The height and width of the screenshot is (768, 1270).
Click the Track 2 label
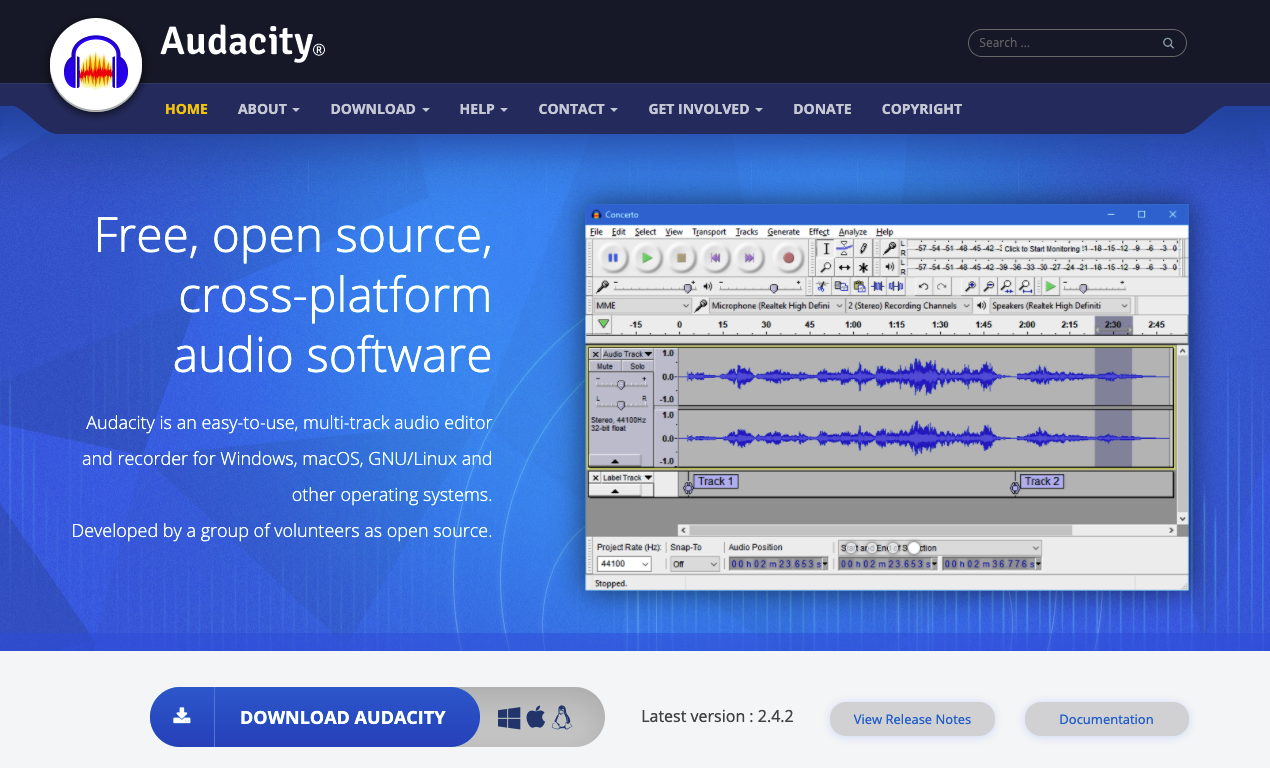tap(1042, 481)
